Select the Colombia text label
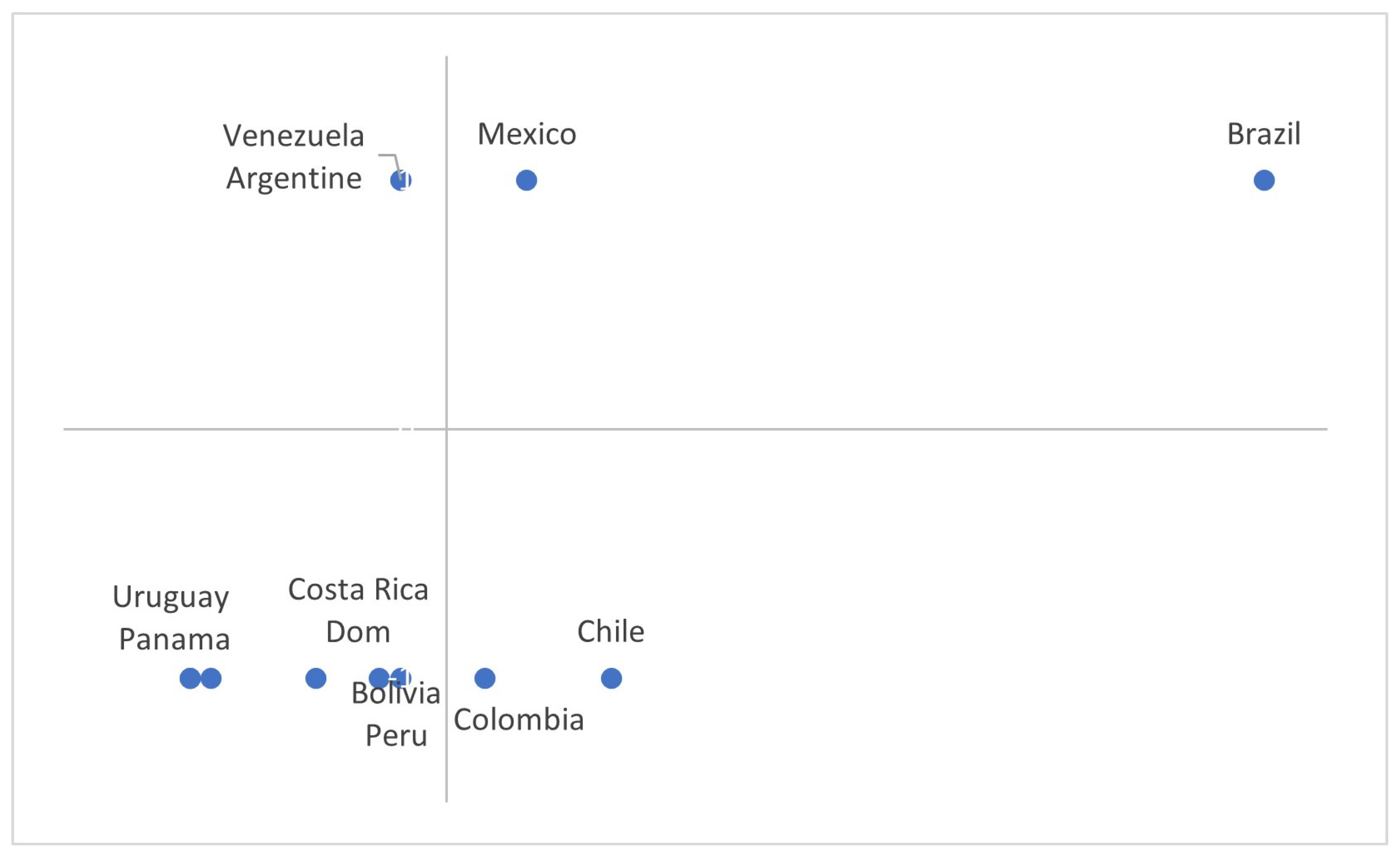Screen dimensions: 1400x858 point(519,720)
